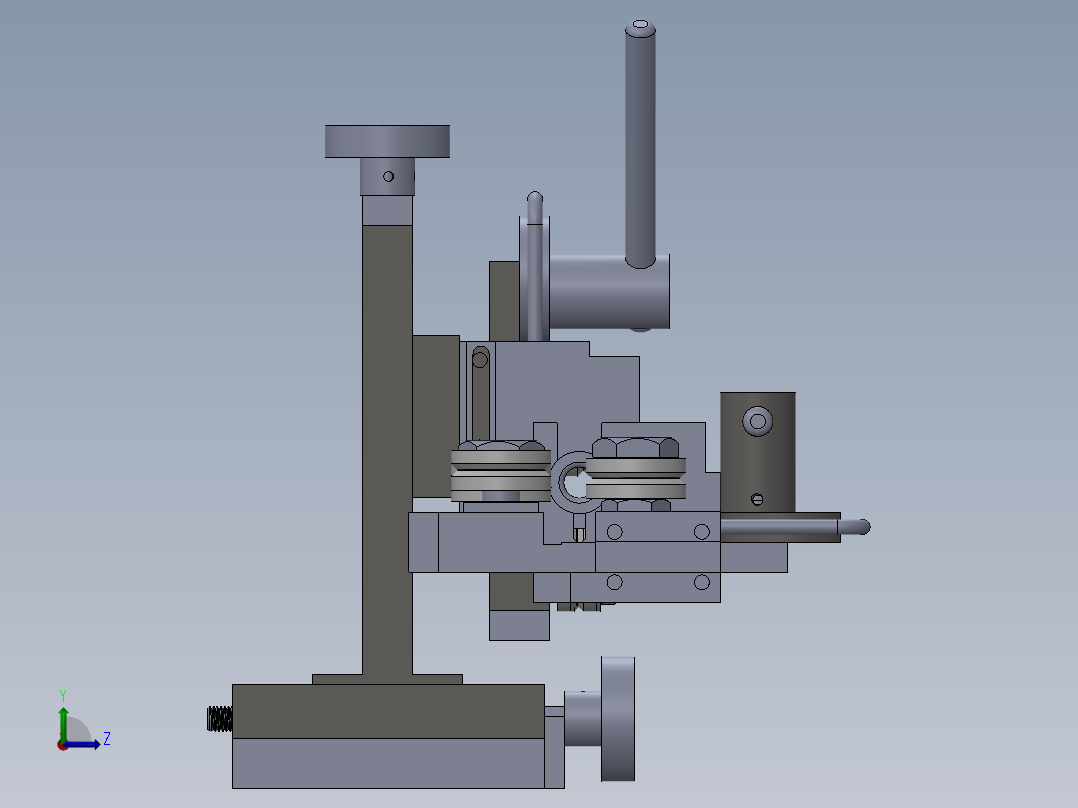Click the threaded screw end left of base
Viewport: 1078px width, 808px height.
(220, 719)
